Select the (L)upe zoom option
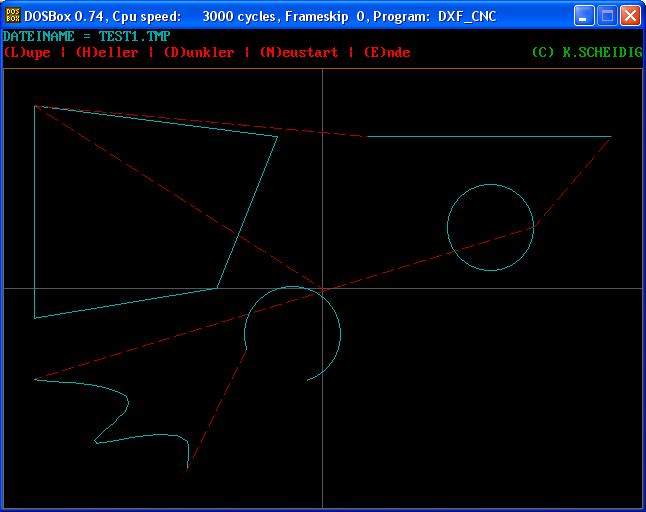Image resolution: width=646 pixels, height=512 pixels. (27, 53)
